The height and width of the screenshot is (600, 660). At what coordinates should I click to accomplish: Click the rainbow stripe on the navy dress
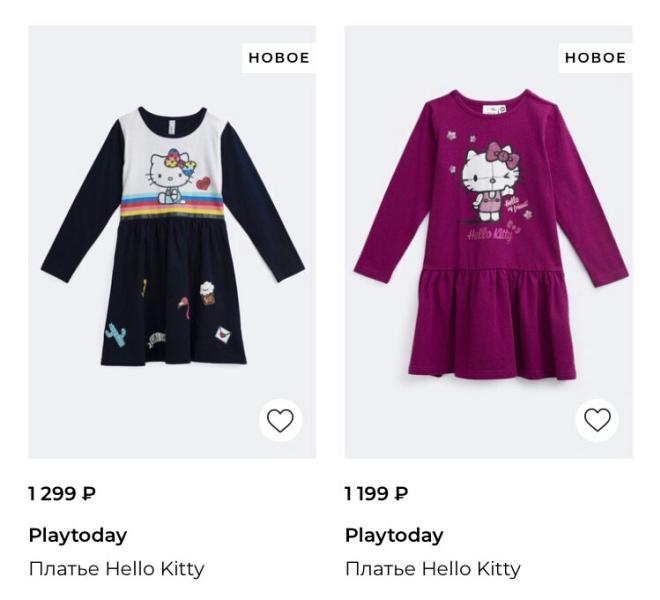point(174,211)
